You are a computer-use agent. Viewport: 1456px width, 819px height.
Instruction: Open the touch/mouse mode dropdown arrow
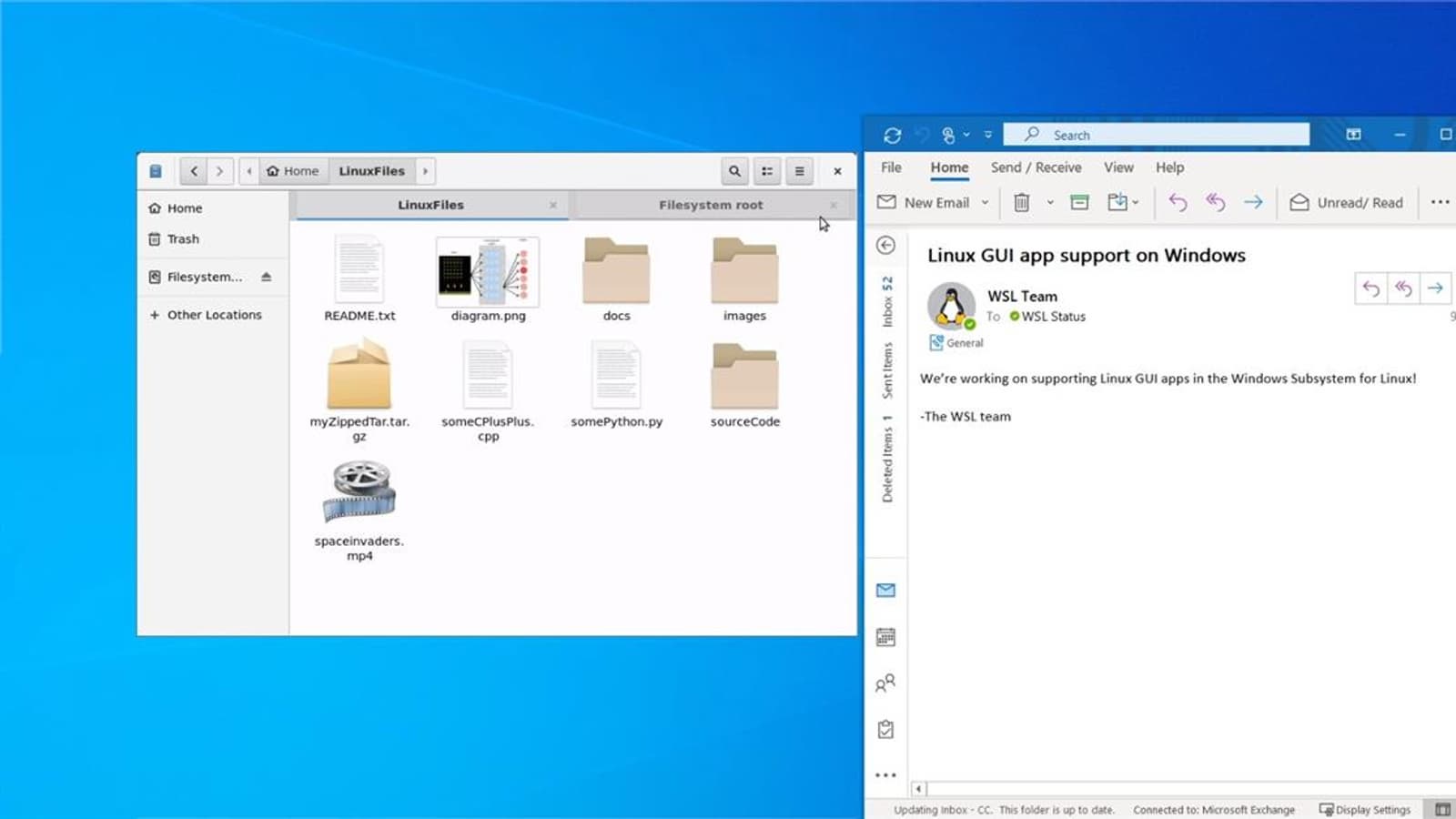[966, 135]
